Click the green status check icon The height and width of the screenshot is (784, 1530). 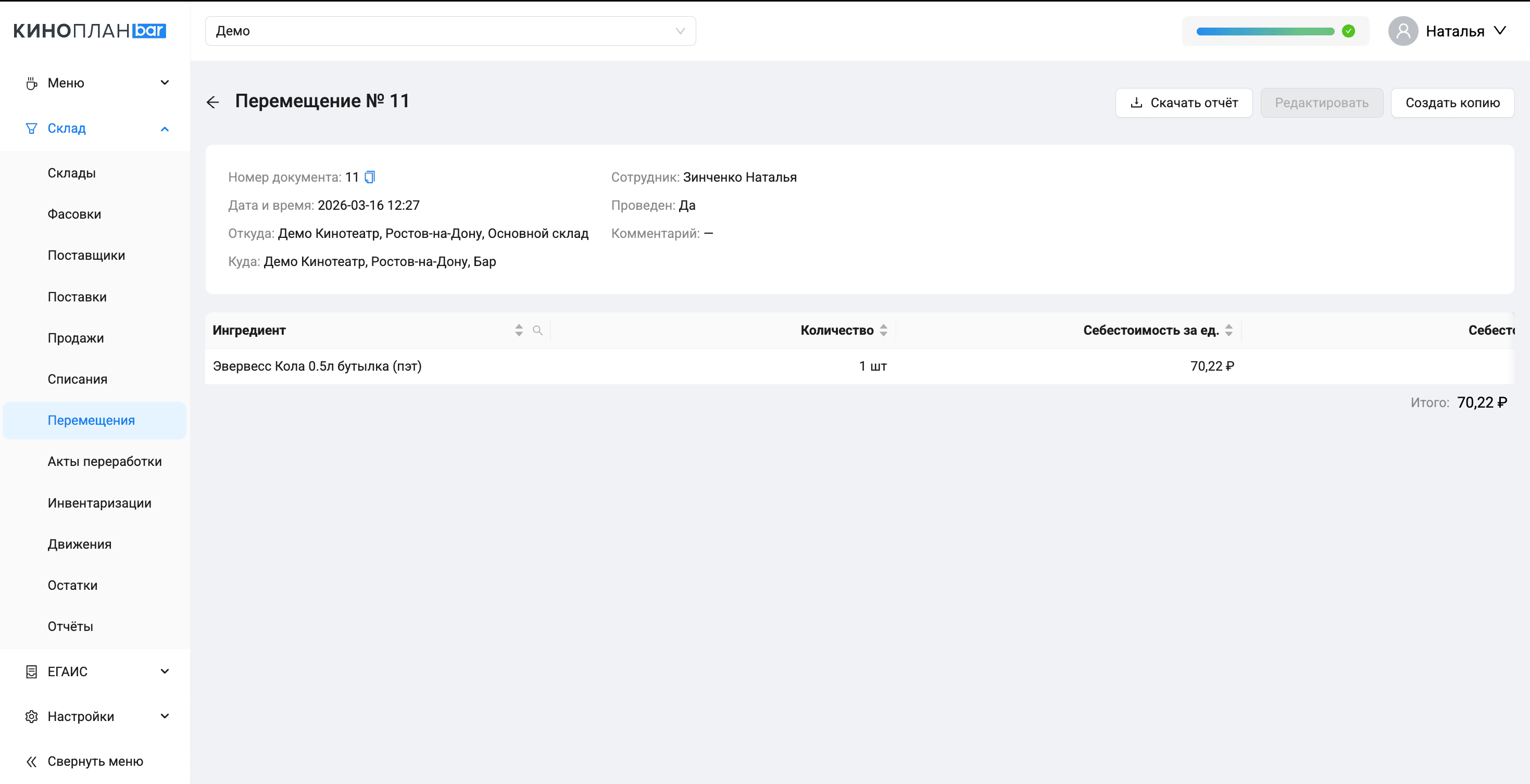pyautogui.click(x=1348, y=31)
